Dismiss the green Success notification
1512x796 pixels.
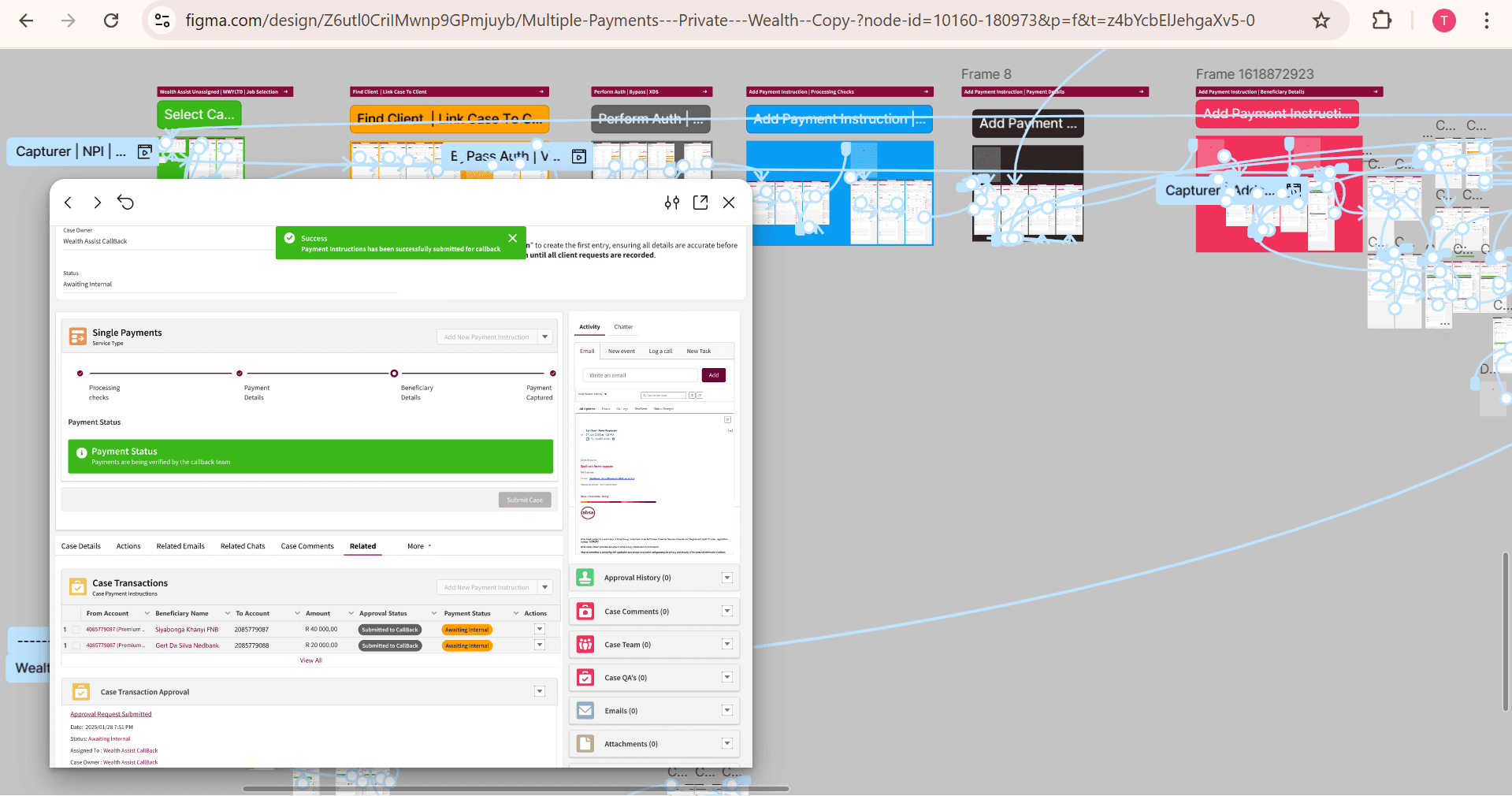pyautogui.click(x=513, y=238)
